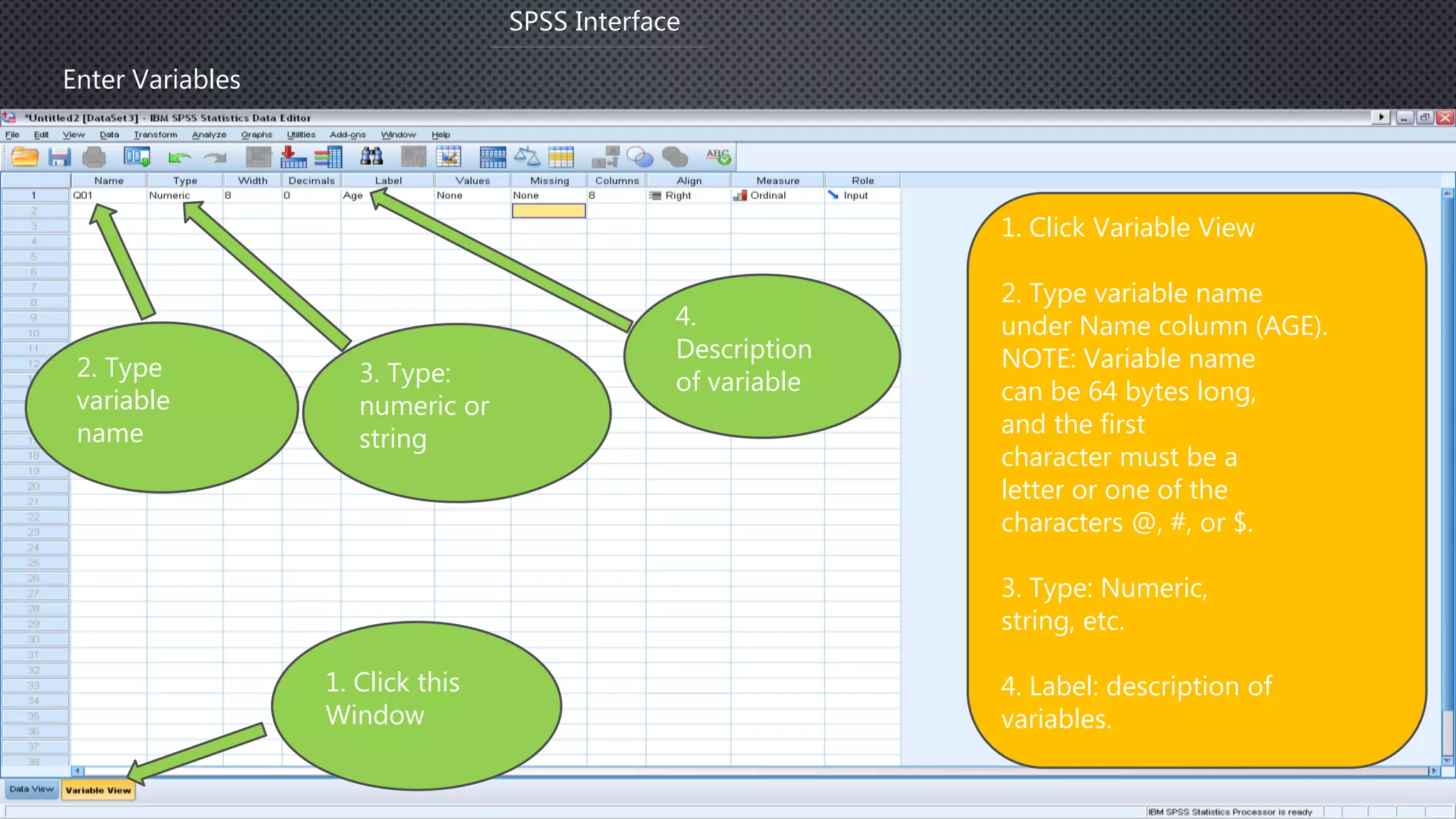Select the Age label cell
1456x819 pixels.
(388, 196)
